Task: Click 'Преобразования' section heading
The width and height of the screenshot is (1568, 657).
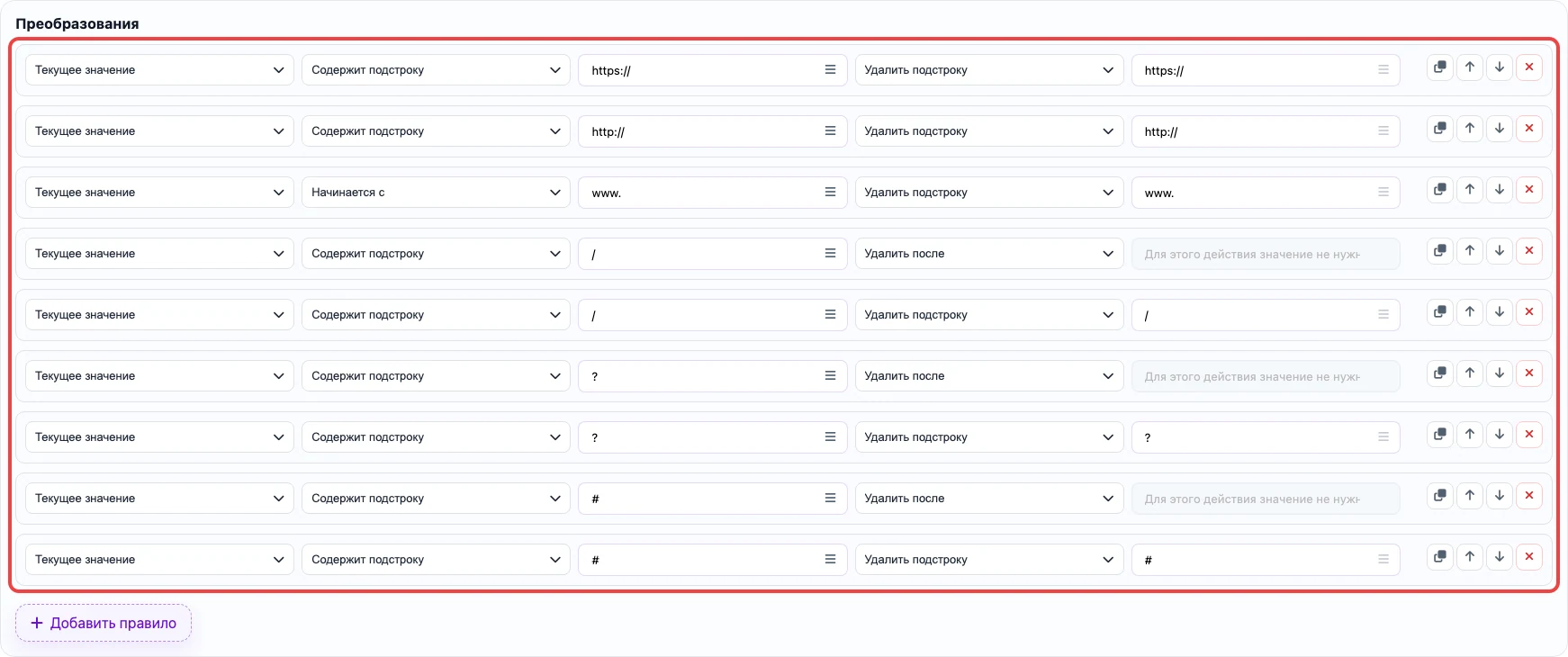Action: click(77, 23)
